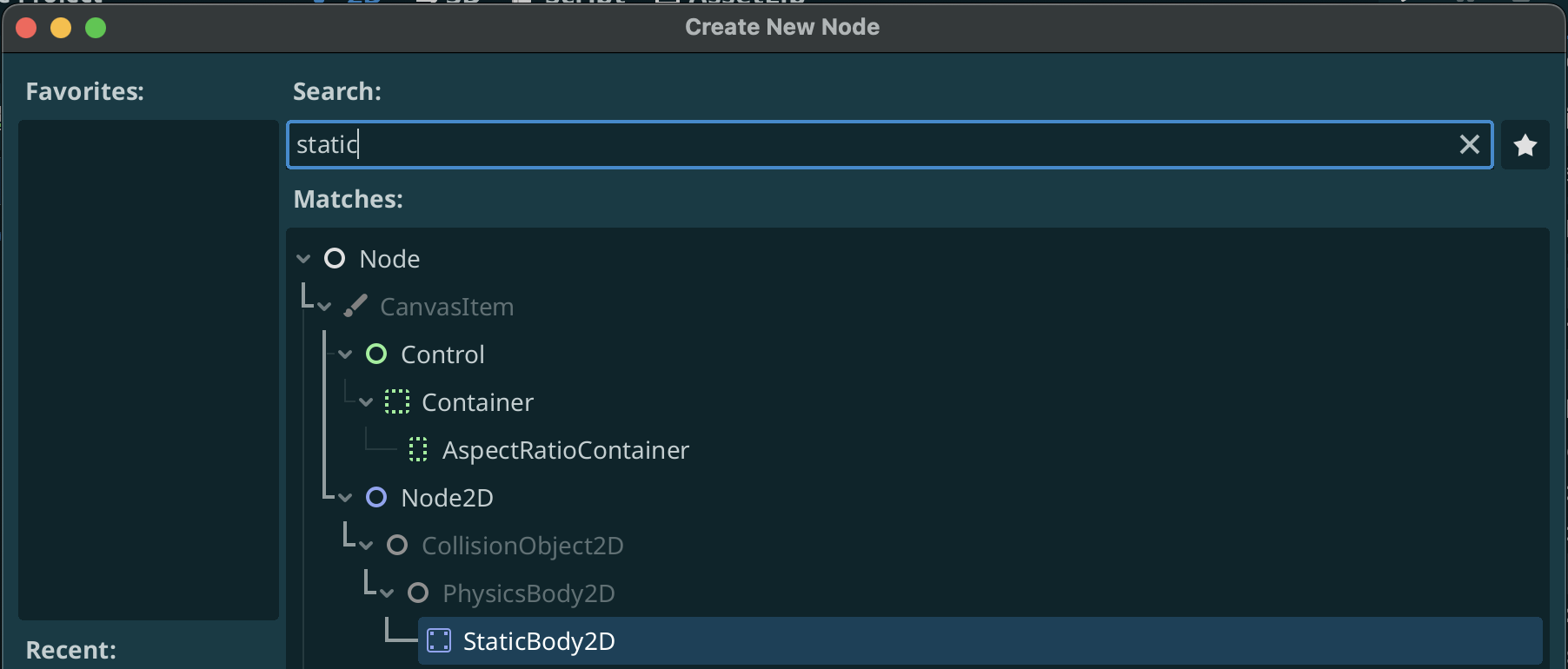Collapse the CollisionObject2D chevron

(x=366, y=546)
